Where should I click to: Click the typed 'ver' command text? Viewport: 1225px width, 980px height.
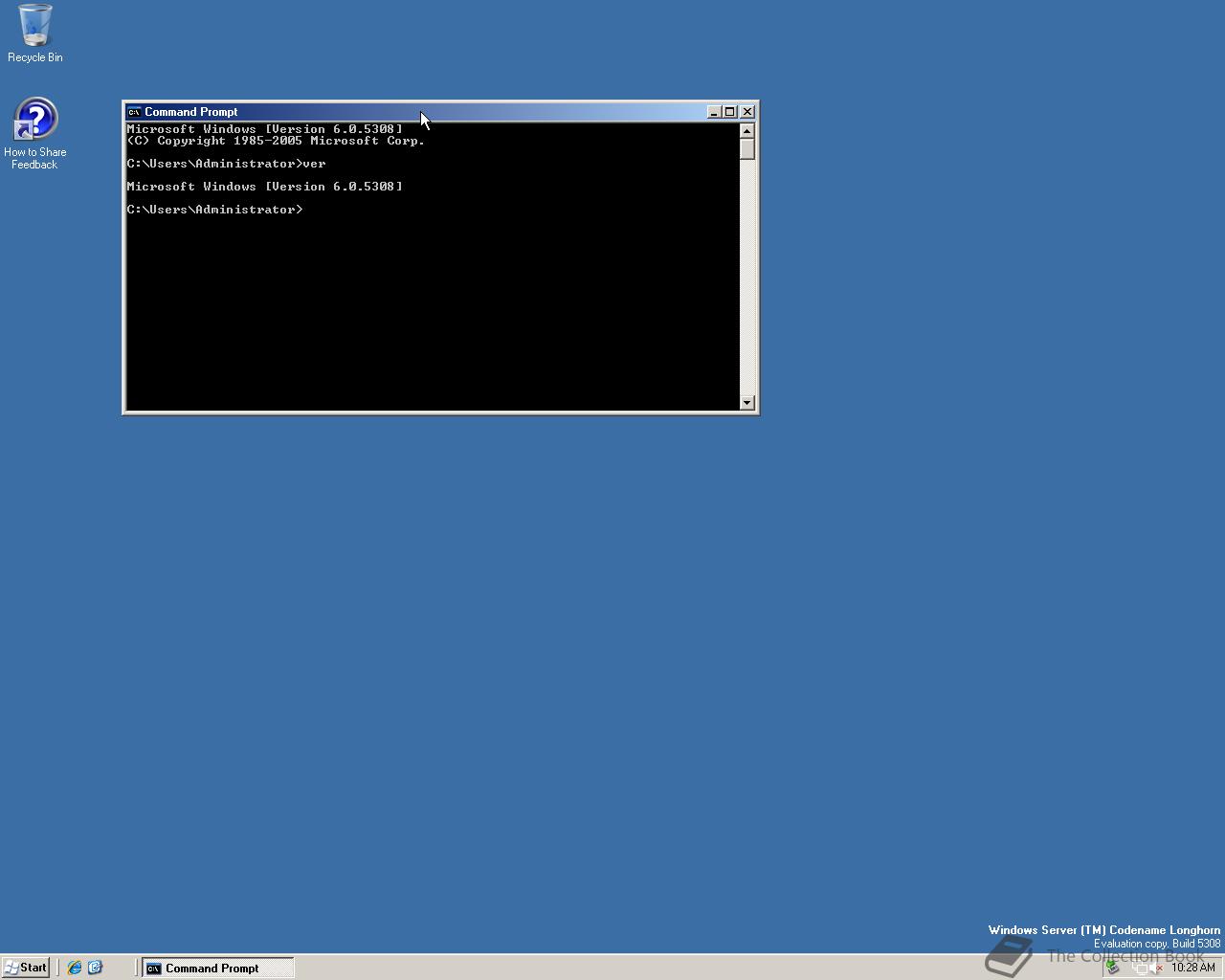(x=314, y=164)
